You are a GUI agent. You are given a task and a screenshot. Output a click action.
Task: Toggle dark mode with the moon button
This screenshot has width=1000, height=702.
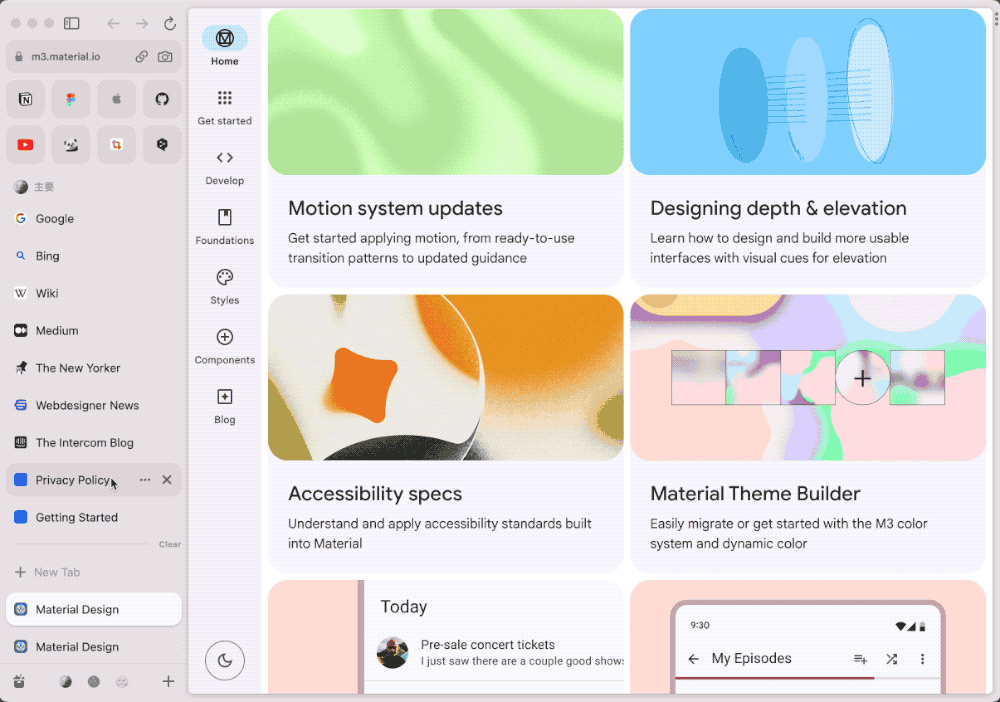pyautogui.click(x=224, y=661)
